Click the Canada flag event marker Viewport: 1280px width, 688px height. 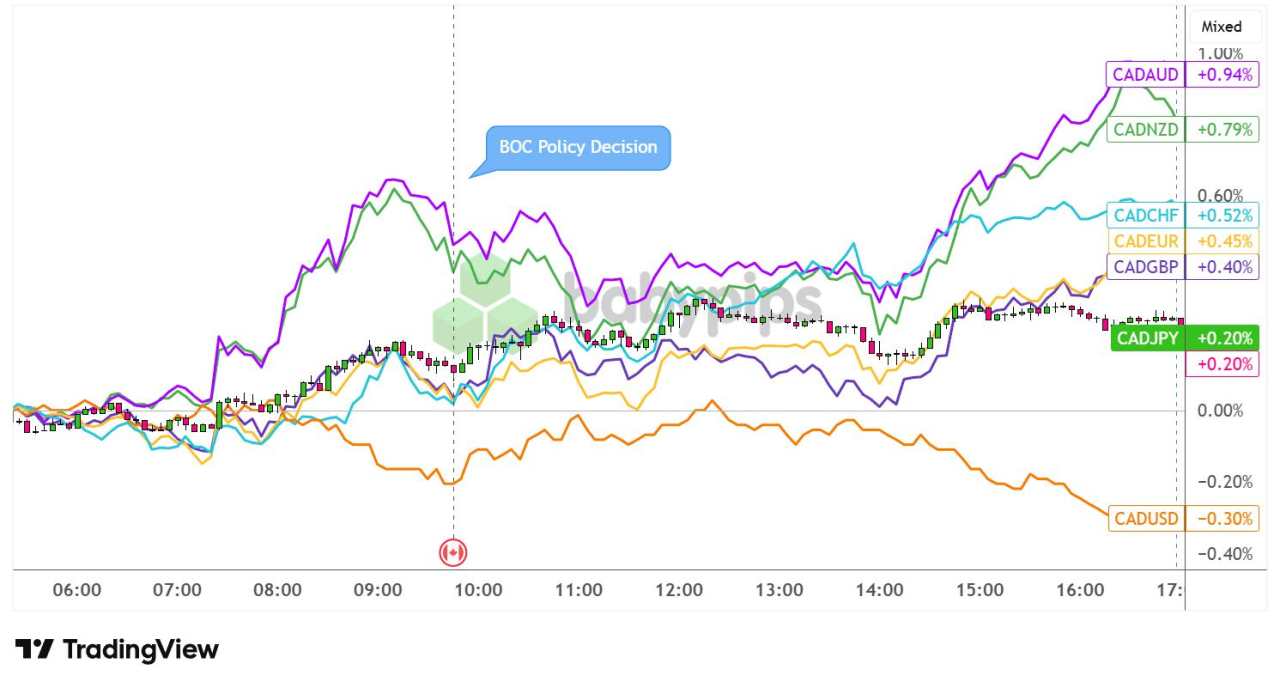click(x=453, y=552)
